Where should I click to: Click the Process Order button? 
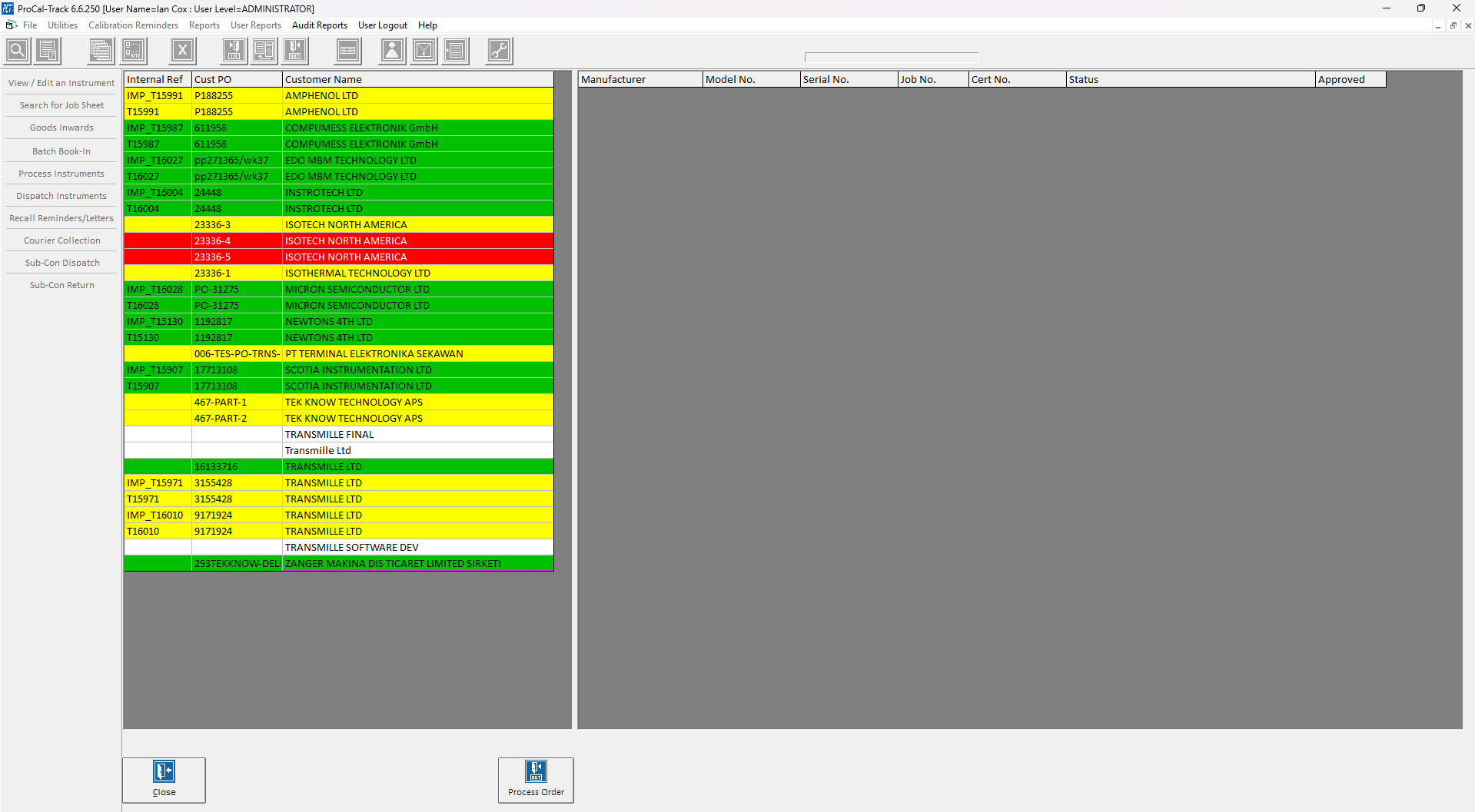pos(536,781)
